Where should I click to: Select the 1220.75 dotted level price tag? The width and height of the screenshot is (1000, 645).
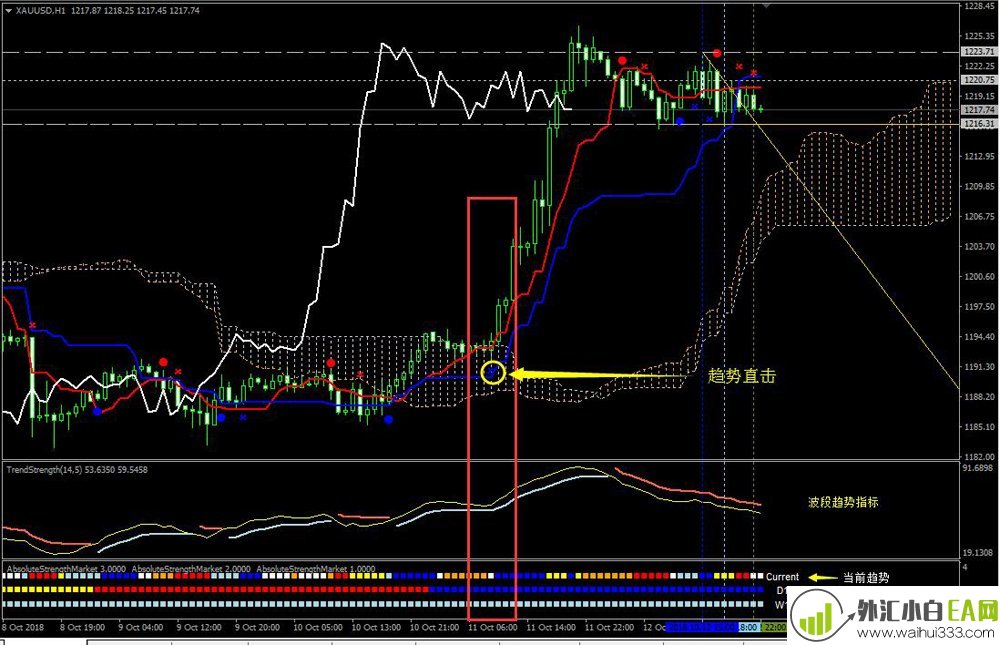pyautogui.click(x=979, y=80)
